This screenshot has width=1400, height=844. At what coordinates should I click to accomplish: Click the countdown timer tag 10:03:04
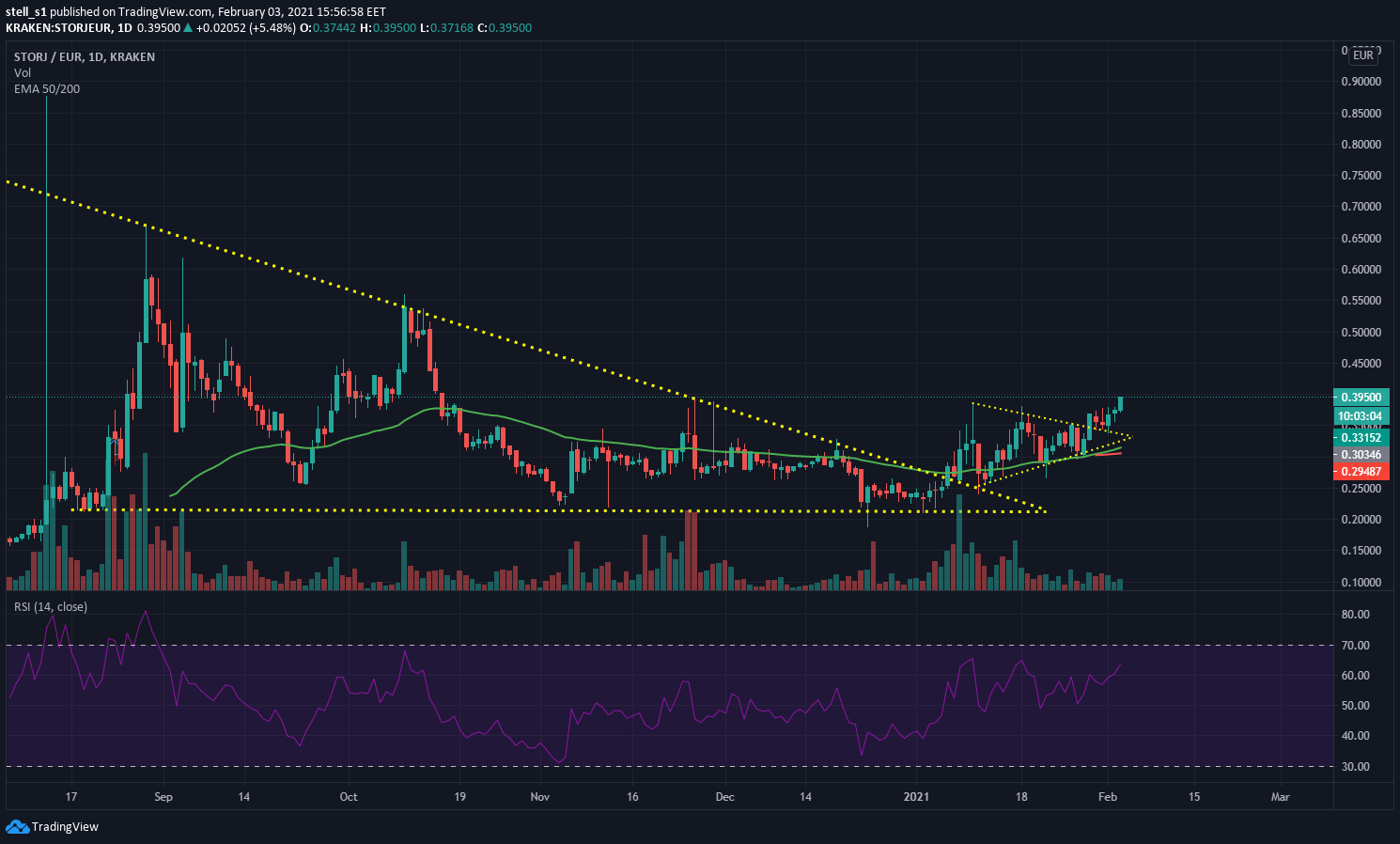tap(1361, 416)
